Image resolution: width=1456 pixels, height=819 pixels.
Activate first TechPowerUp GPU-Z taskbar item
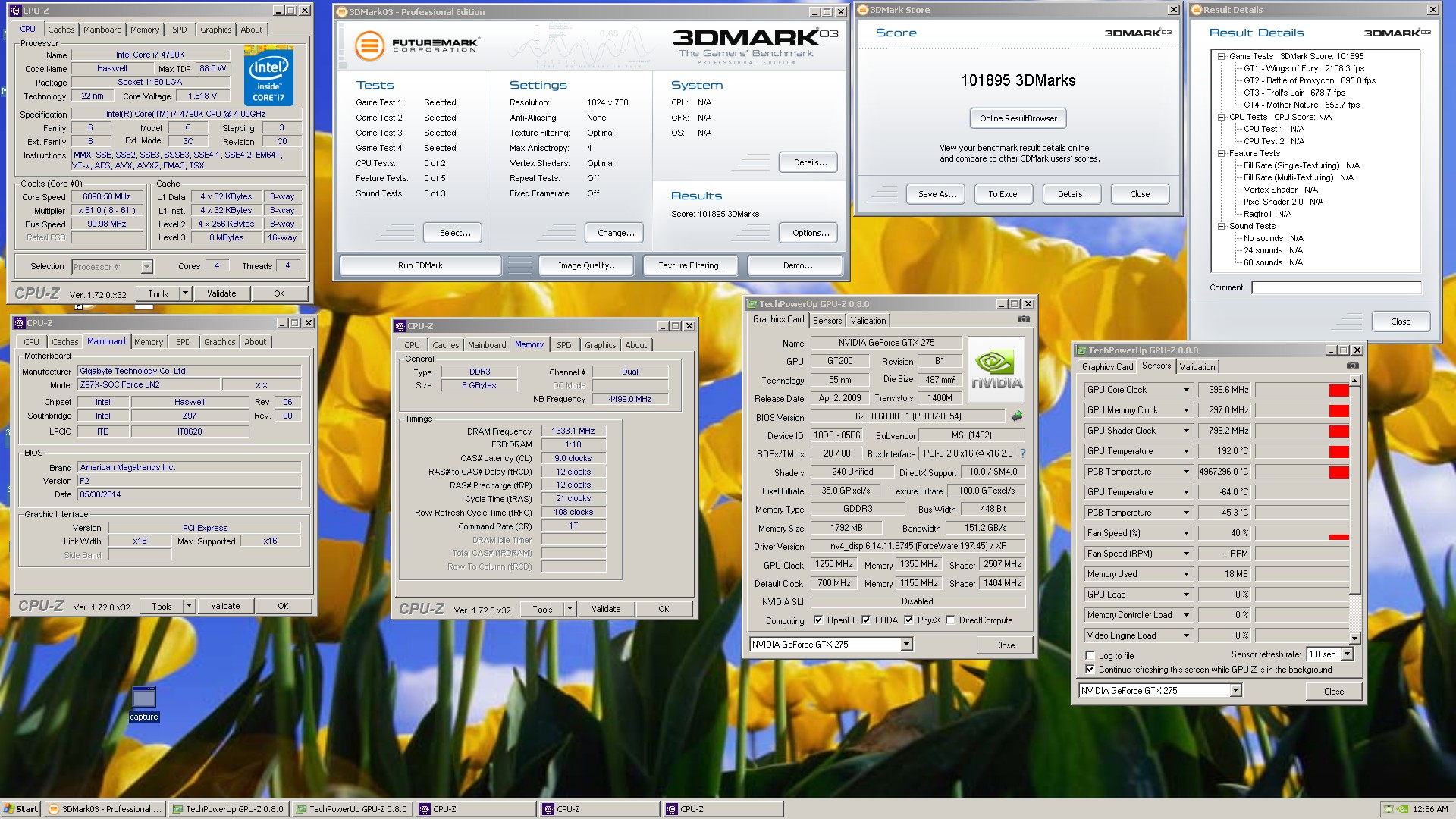228,809
